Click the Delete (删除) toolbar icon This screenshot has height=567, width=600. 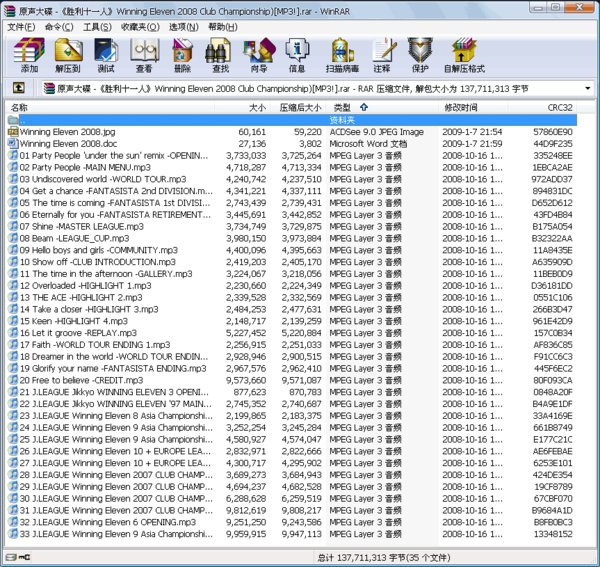coord(183,55)
